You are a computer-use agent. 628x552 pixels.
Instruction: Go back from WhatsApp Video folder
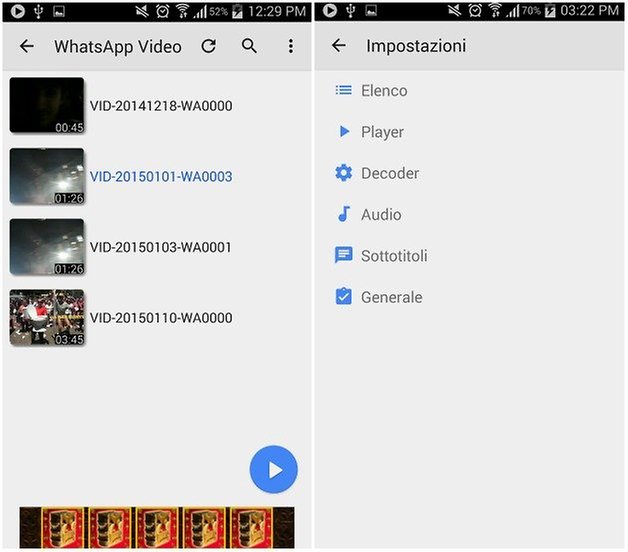(x=27, y=46)
